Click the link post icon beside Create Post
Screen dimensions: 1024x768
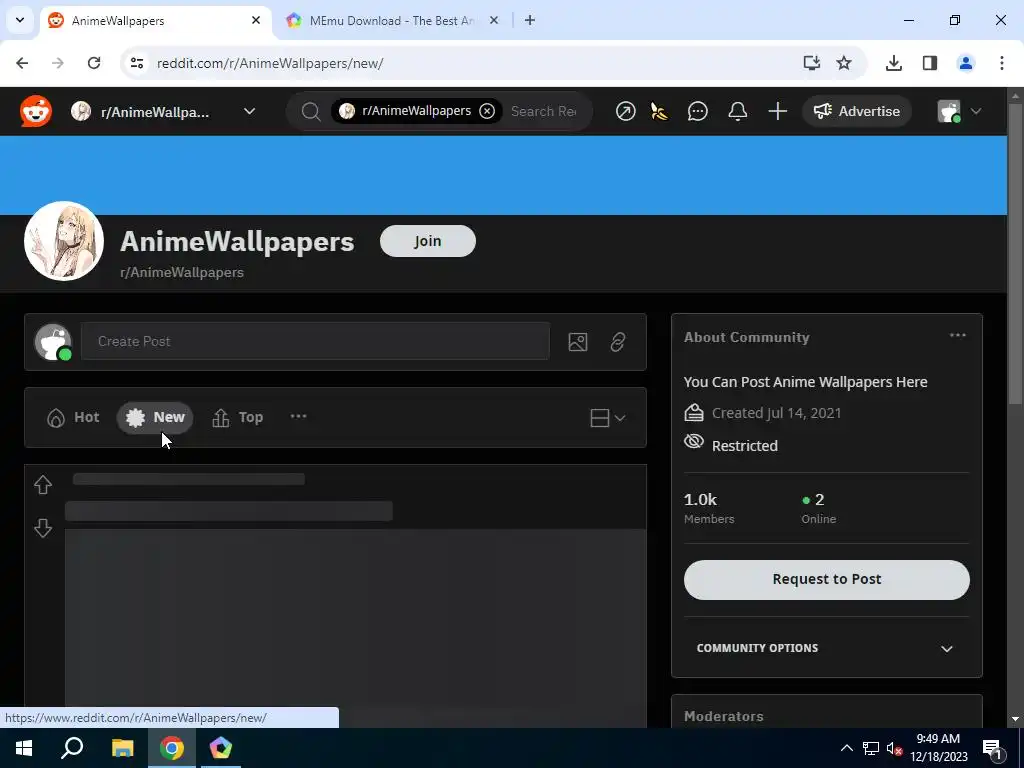618,342
